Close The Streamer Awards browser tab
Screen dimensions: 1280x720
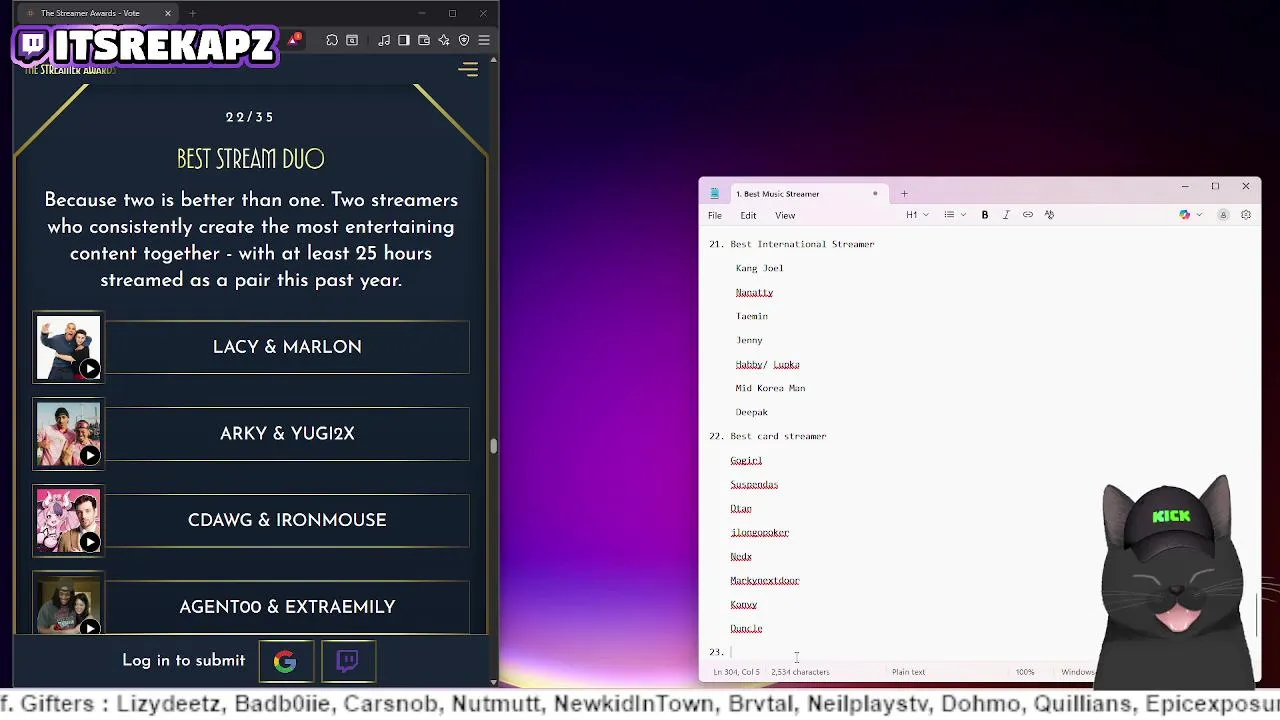pos(168,14)
